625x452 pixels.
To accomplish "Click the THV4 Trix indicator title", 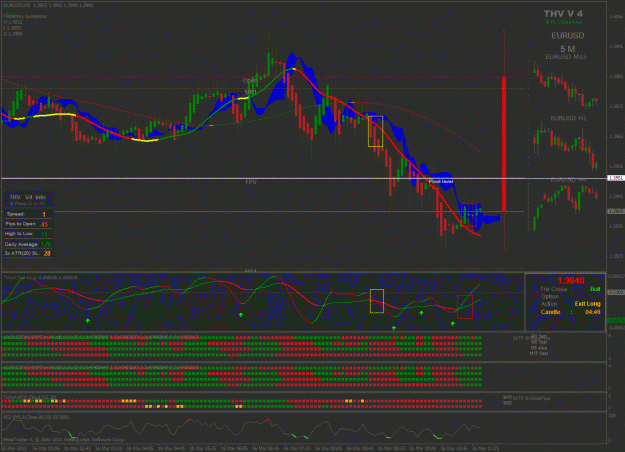I will [x=41, y=277].
